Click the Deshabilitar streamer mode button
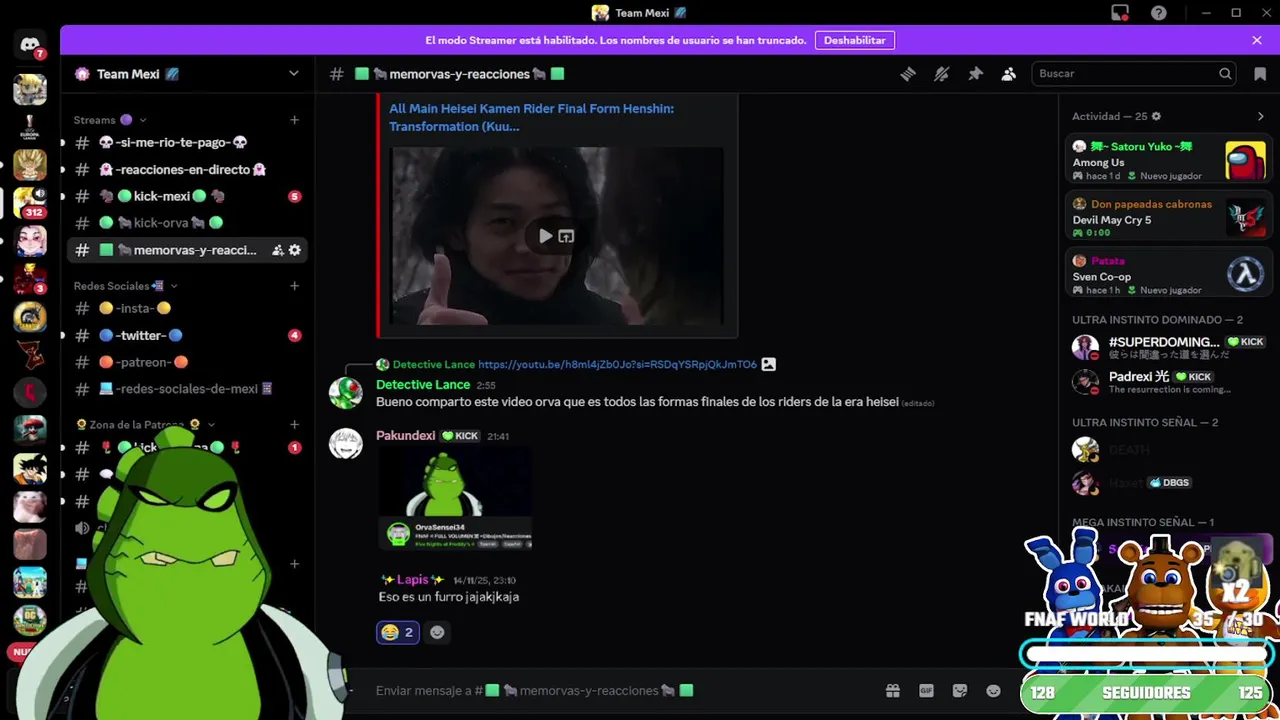1280x720 pixels. [854, 40]
